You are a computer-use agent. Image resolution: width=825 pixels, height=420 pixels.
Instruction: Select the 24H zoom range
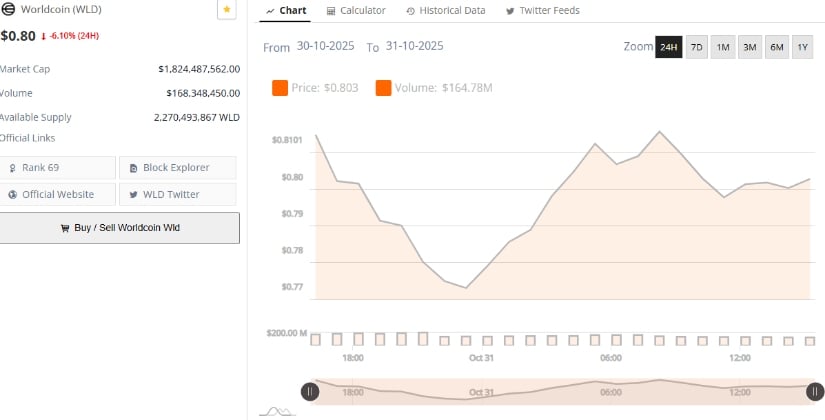coord(669,47)
